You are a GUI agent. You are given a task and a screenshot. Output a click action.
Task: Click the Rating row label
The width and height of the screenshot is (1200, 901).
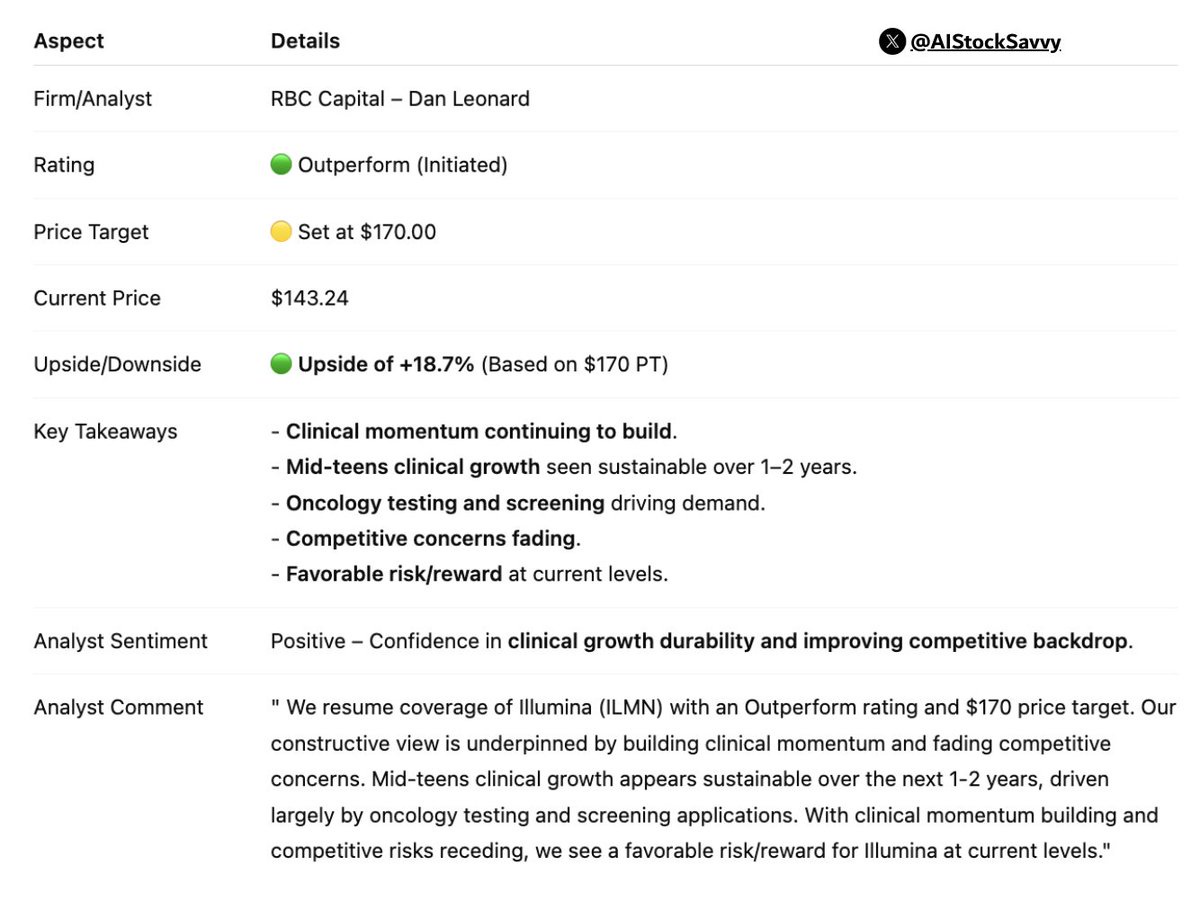click(x=64, y=165)
